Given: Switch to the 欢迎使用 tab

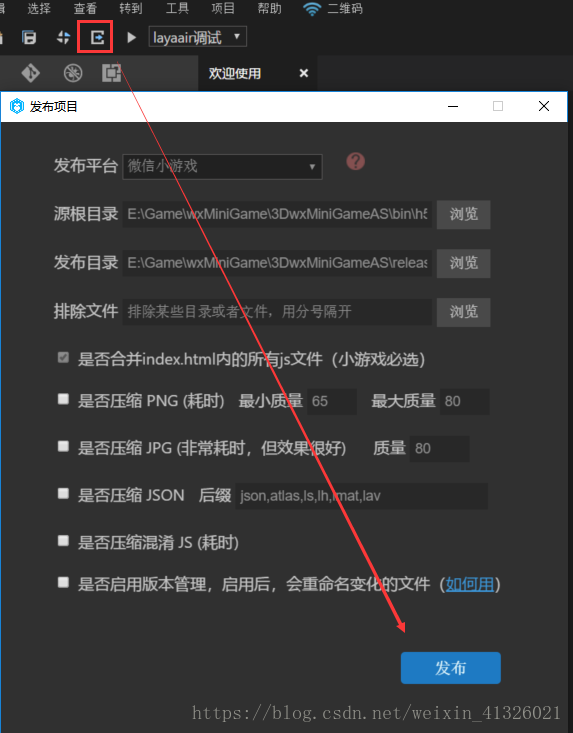Looking at the screenshot, I should [x=235, y=73].
